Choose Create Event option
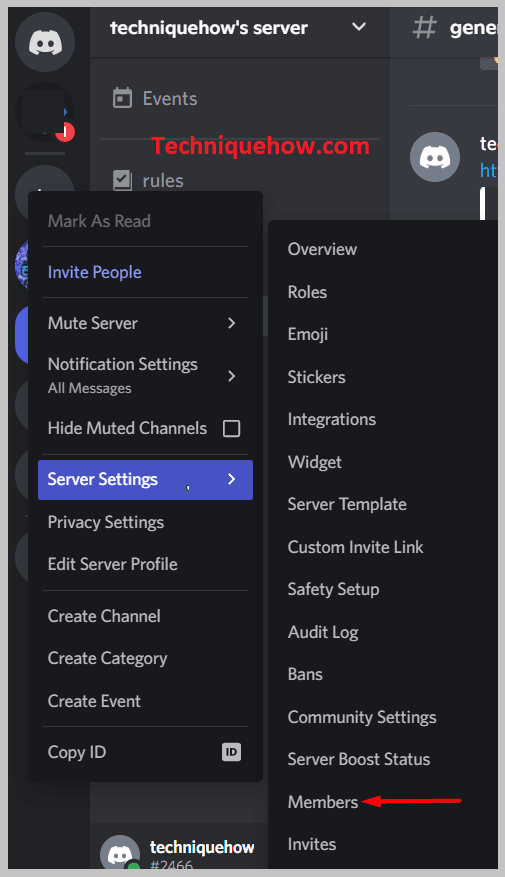 click(145, 701)
